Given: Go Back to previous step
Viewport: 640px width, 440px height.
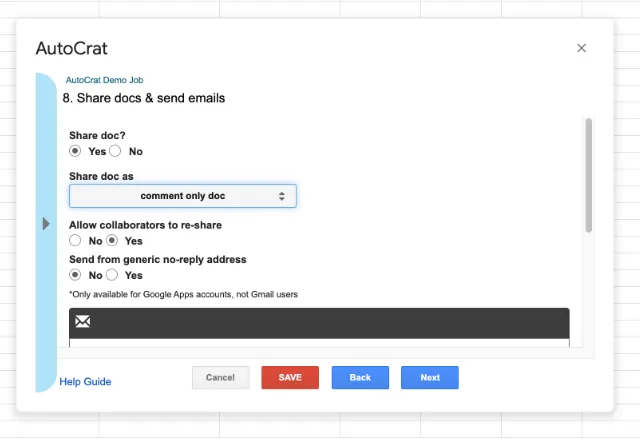Looking at the screenshot, I should coord(360,378).
